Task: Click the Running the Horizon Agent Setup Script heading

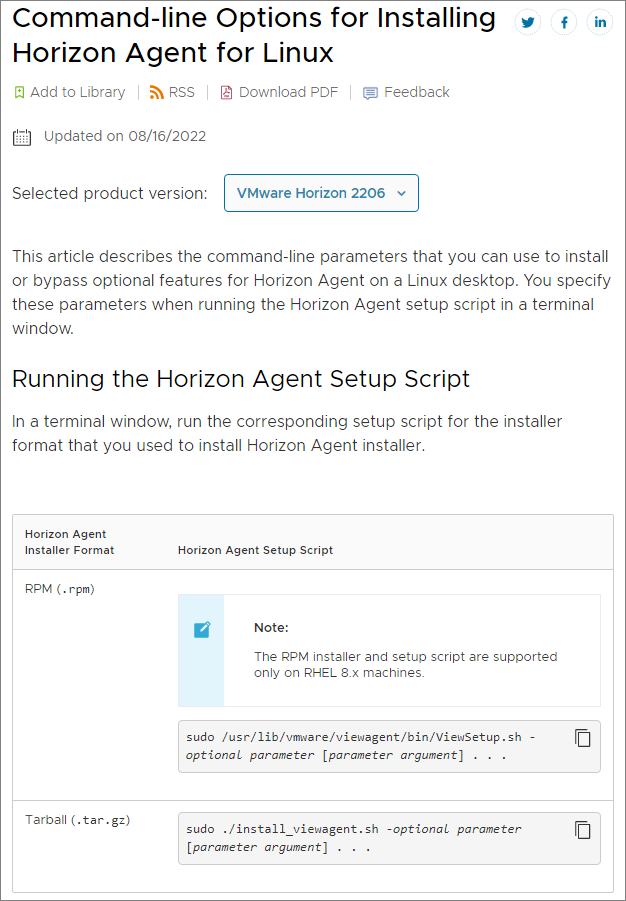Action: point(241,379)
